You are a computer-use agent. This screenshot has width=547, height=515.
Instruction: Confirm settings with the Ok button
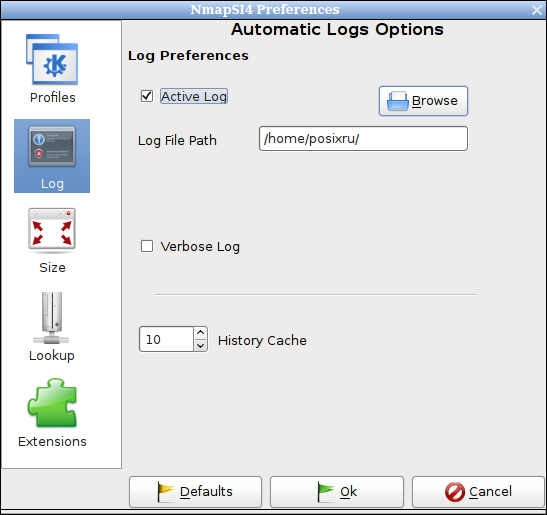click(x=337, y=492)
